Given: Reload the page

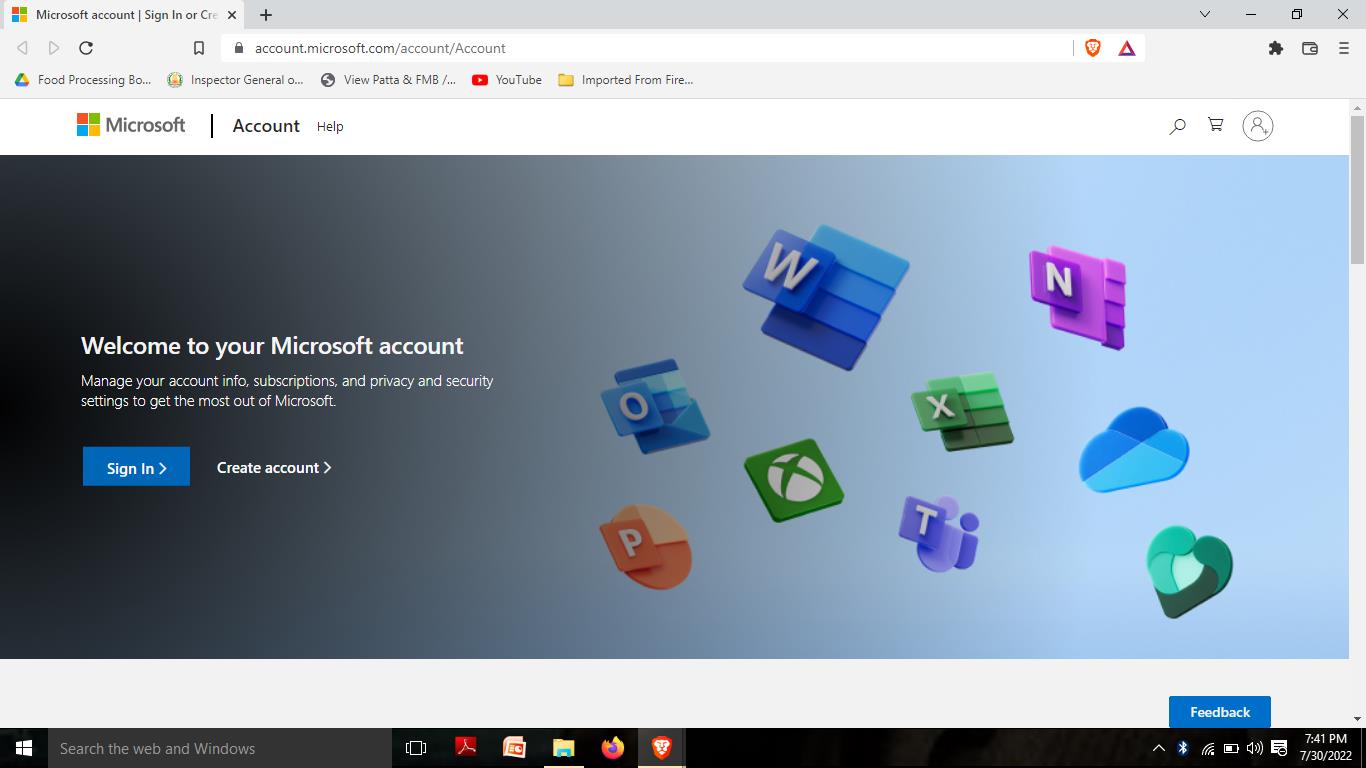Looking at the screenshot, I should (86, 48).
